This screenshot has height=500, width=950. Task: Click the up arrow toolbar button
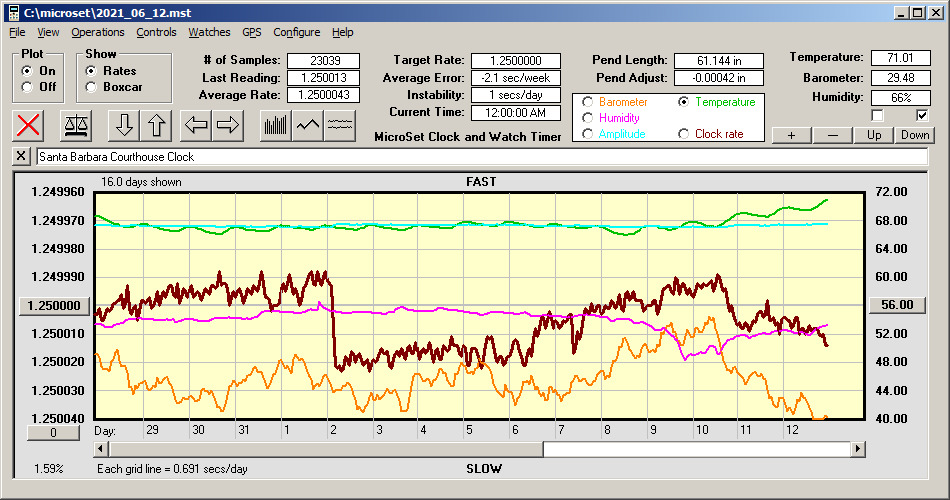(x=156, y=125)
